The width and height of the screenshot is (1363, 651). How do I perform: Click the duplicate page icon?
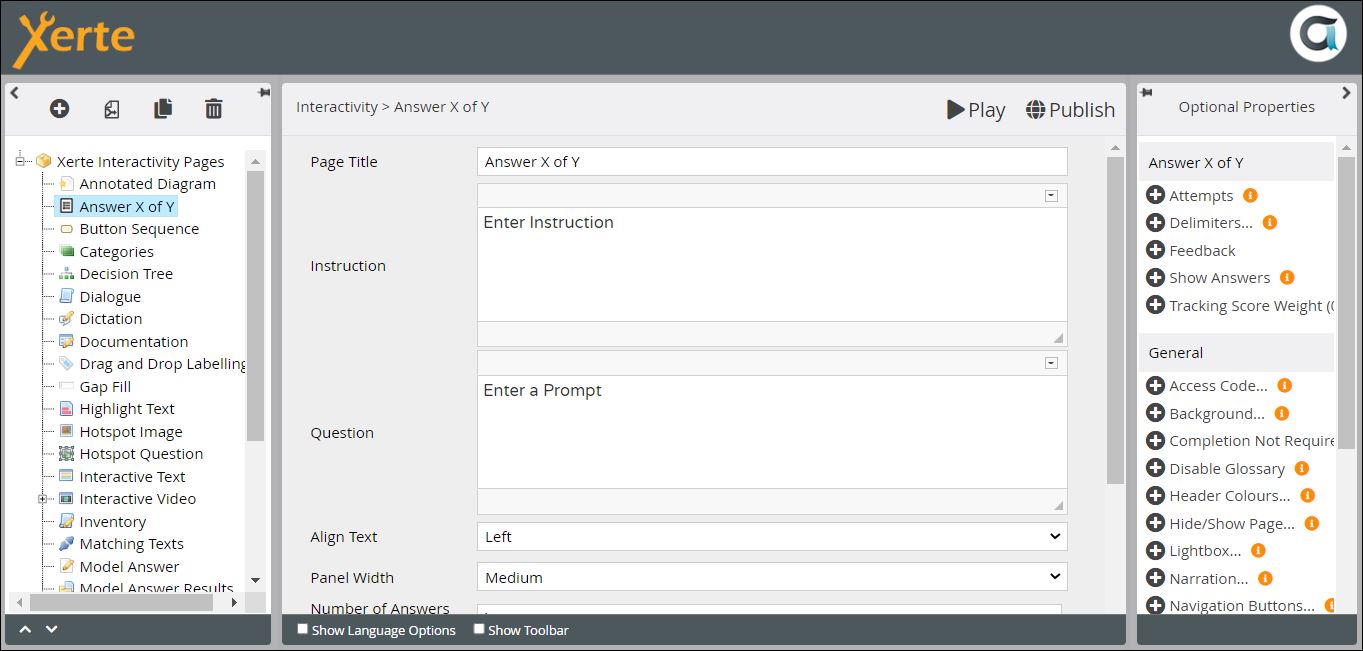click(x=162, y=109)
